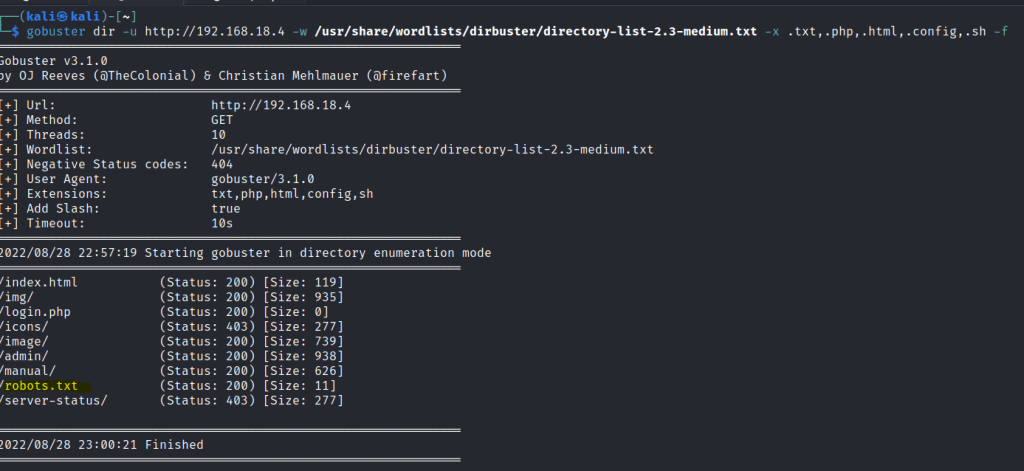Click the /login.php result line
This screenshot has height=471, width=1024.
pyautogui.click(x=36, y=312)
